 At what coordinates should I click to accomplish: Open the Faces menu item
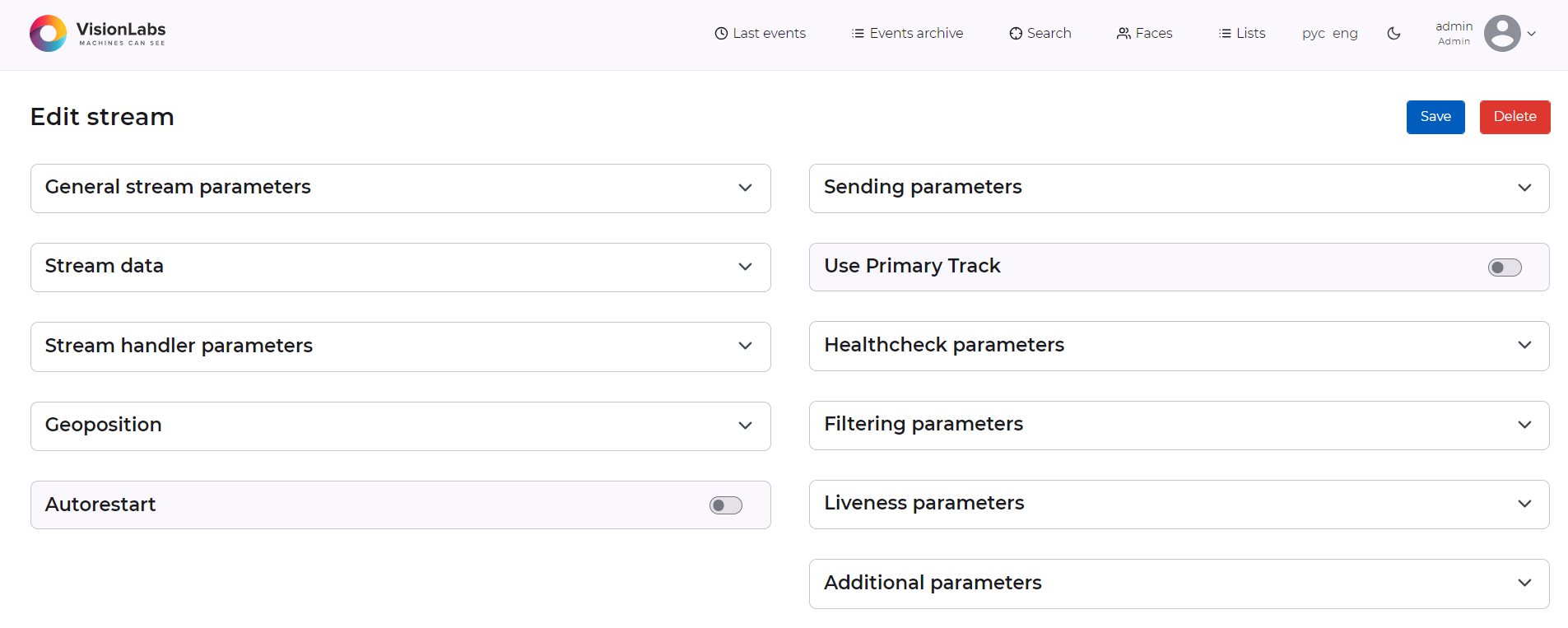click(1153, 34)
